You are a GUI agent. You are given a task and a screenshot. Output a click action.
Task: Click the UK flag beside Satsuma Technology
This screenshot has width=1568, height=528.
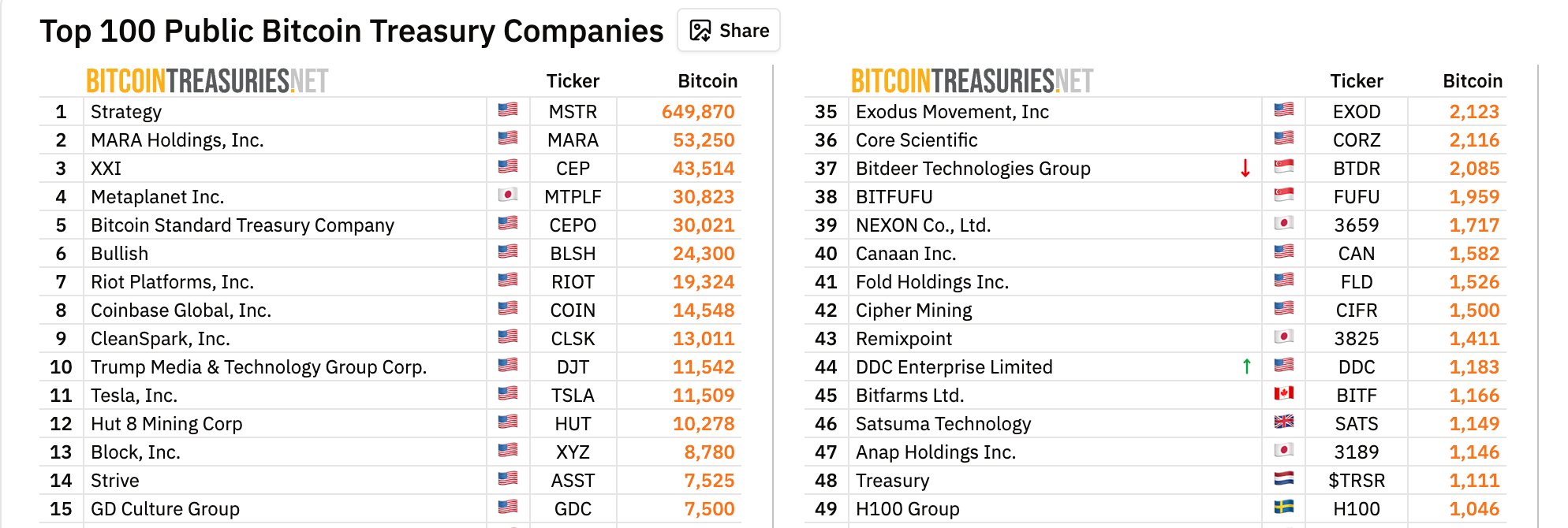coord(1284,423)
